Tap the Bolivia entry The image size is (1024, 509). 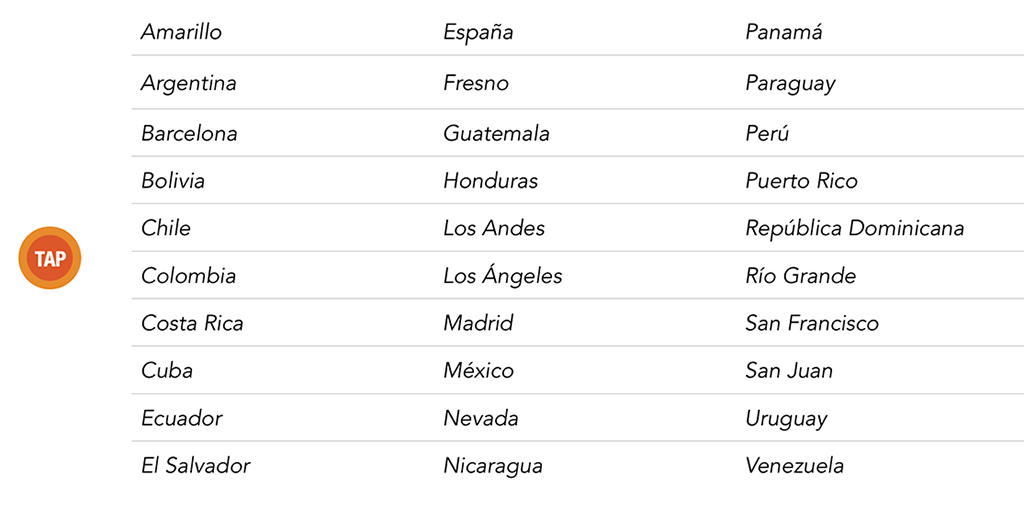(x=173, y=181)
